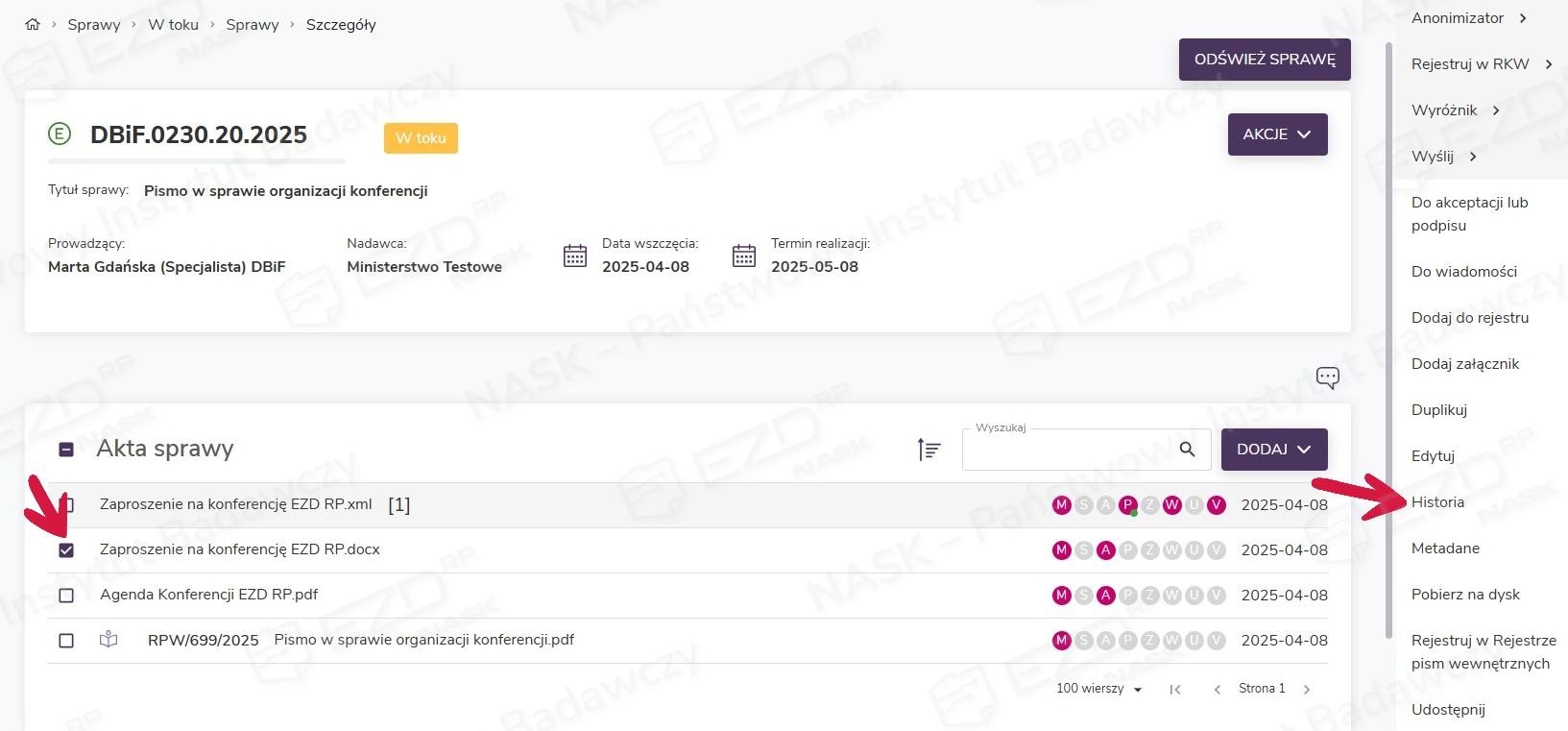The image size is (1568, 731).
Task: Open Historia in the side menu
Action: (x=1437, y=502)
